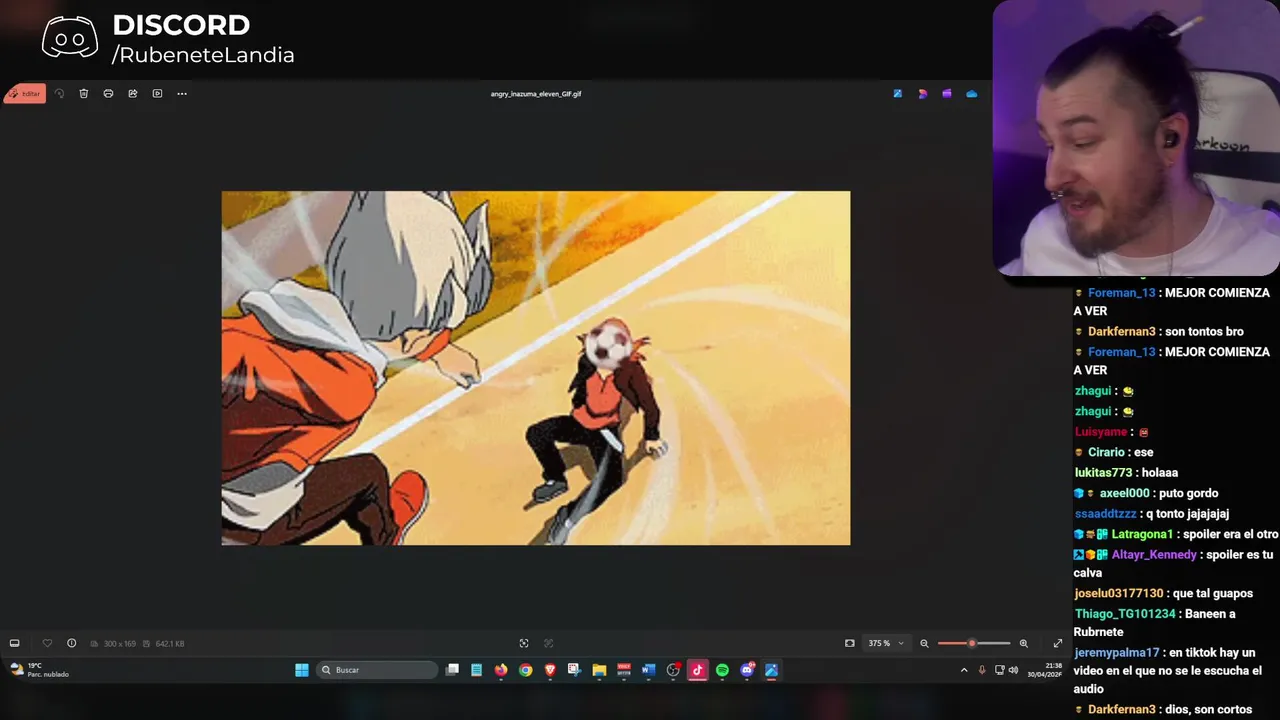Open the OneDrive cloud icon
The width and height of the screenshot is (1280, 720).
click(x=971, y=94)
